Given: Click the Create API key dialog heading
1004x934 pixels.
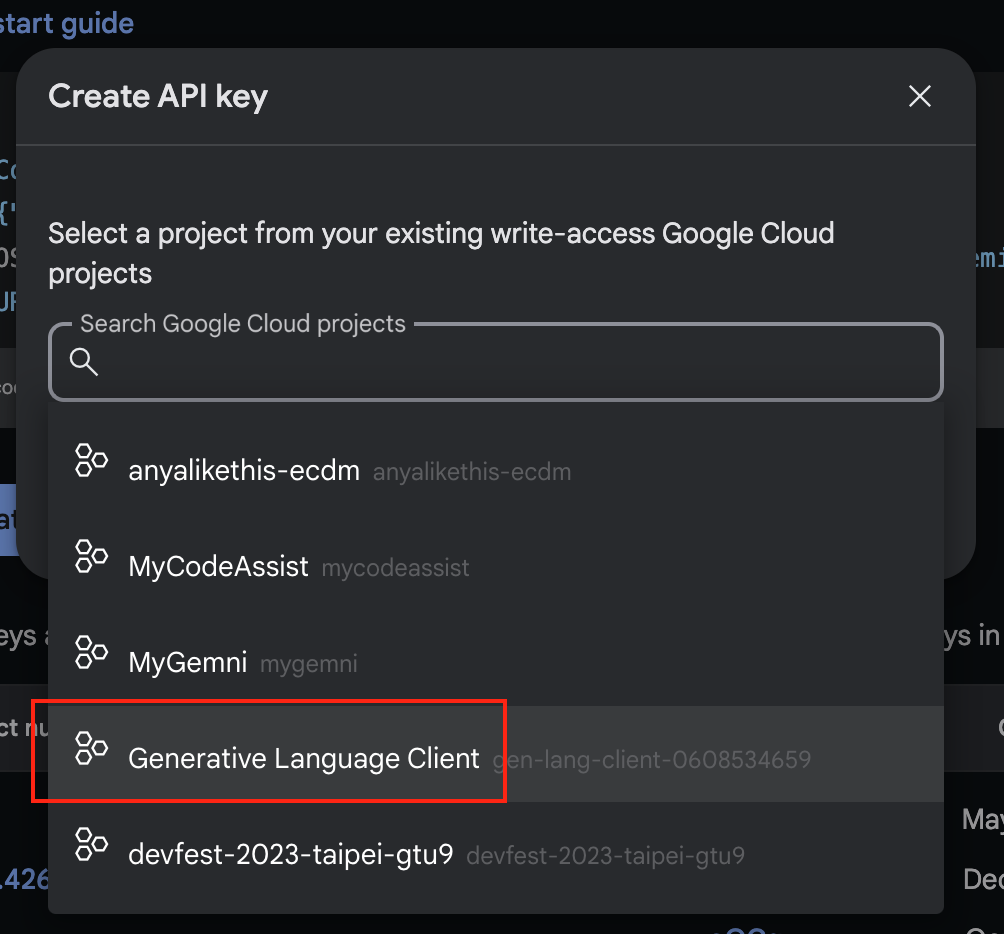Looking at the screenshot, I should (158, 97).
